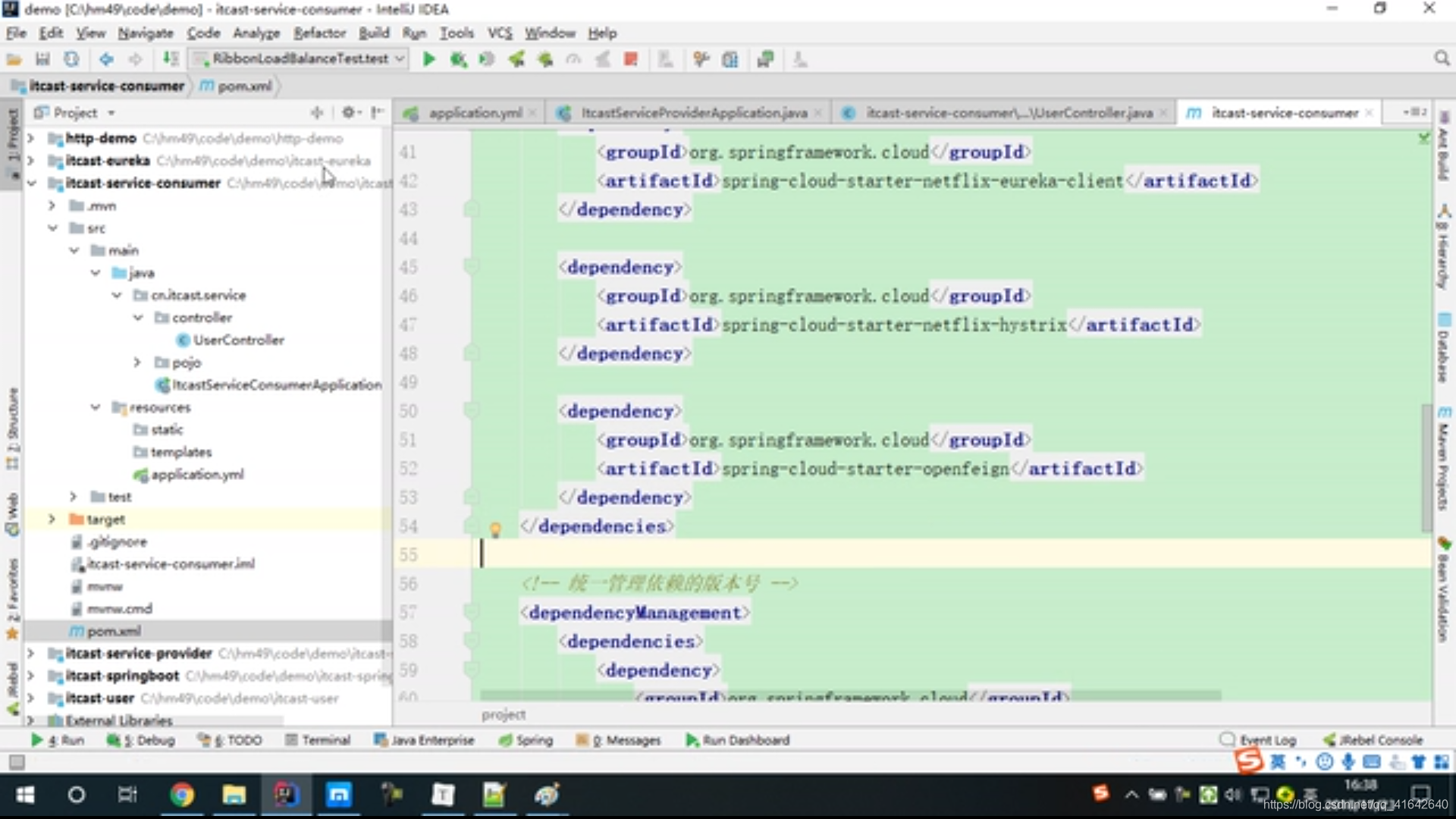Open the JRebel Console
Viewport: 1456px width, 819px height.
click(x=1373, y=740)
